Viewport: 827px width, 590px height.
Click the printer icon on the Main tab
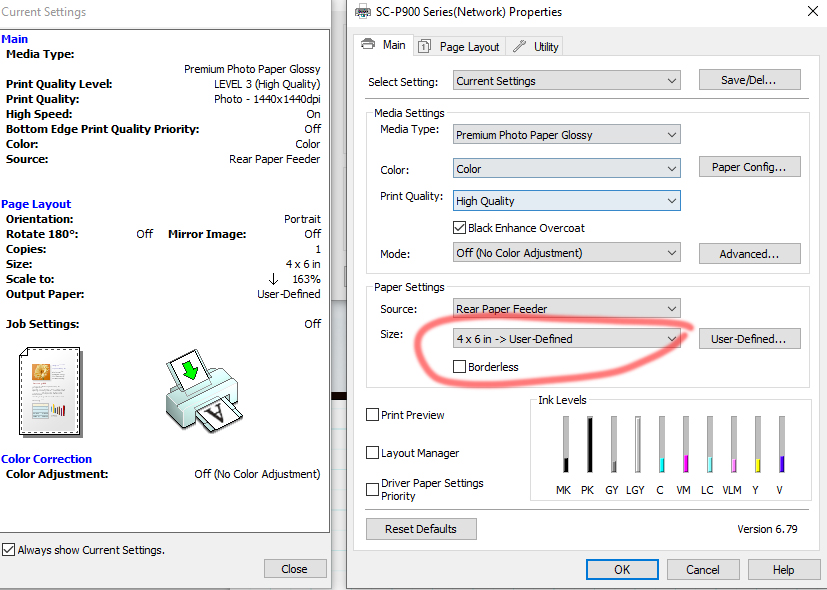coord(368,44)
